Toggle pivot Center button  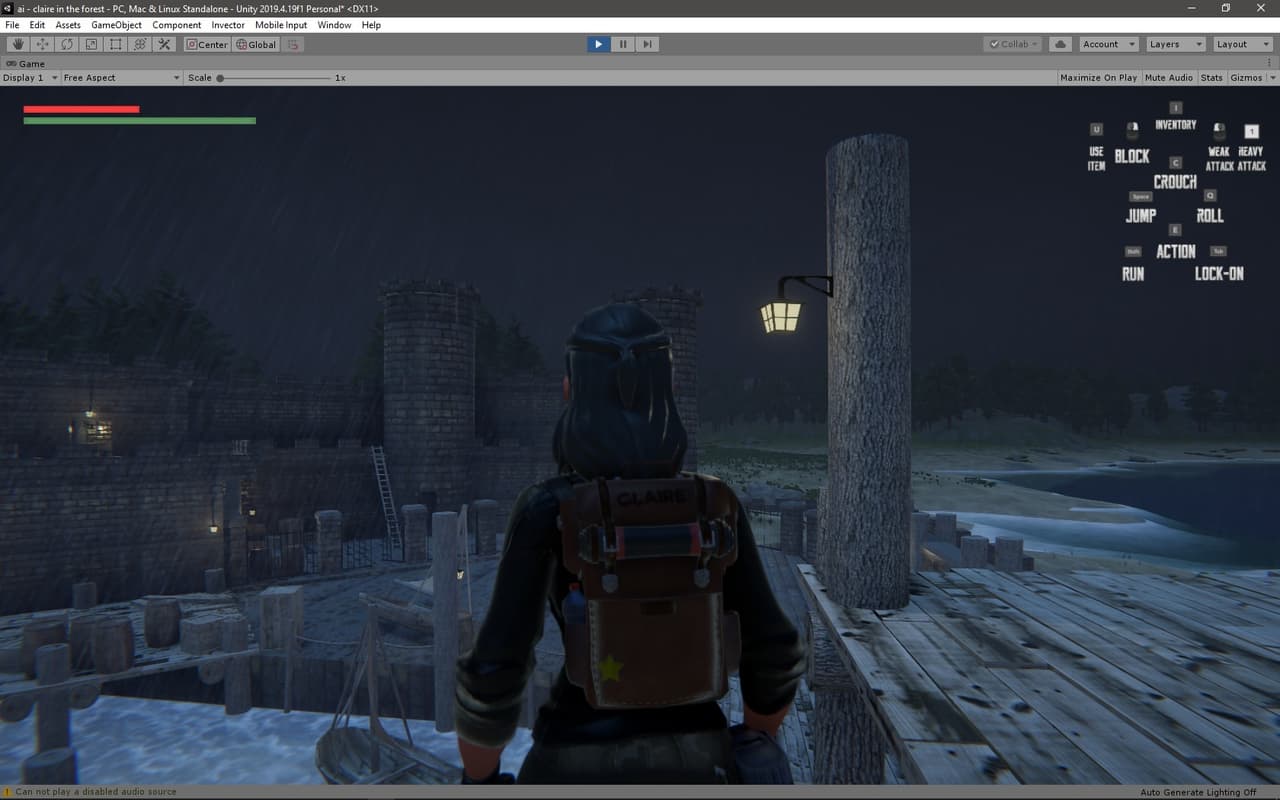click(207, 44)
